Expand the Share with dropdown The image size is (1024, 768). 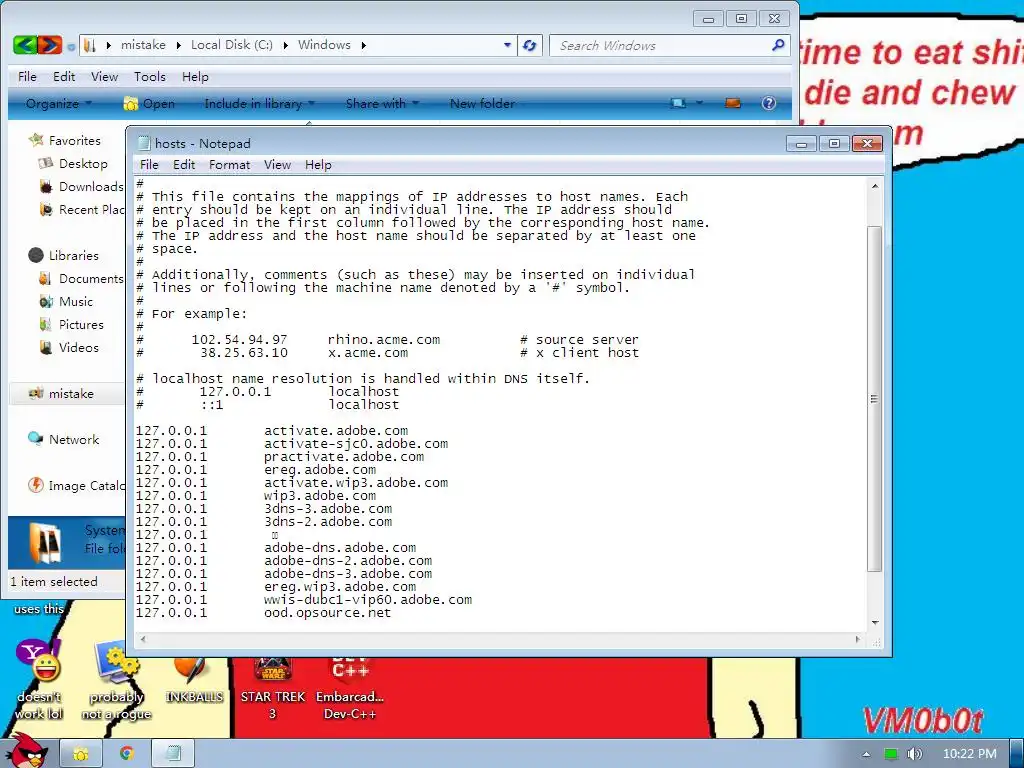(x=382, y=104)
